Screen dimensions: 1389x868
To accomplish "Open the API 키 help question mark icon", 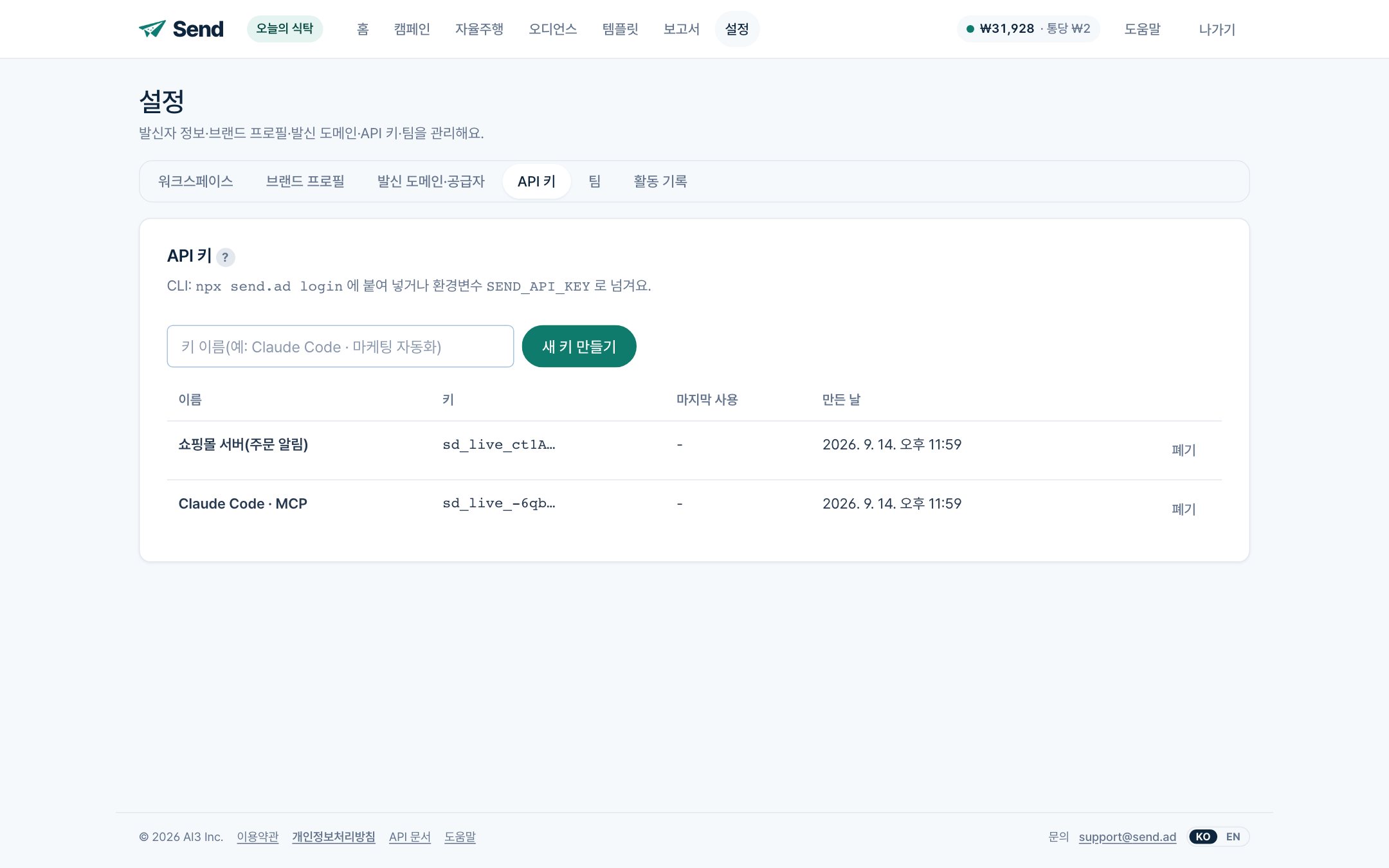I will point(225,257).
